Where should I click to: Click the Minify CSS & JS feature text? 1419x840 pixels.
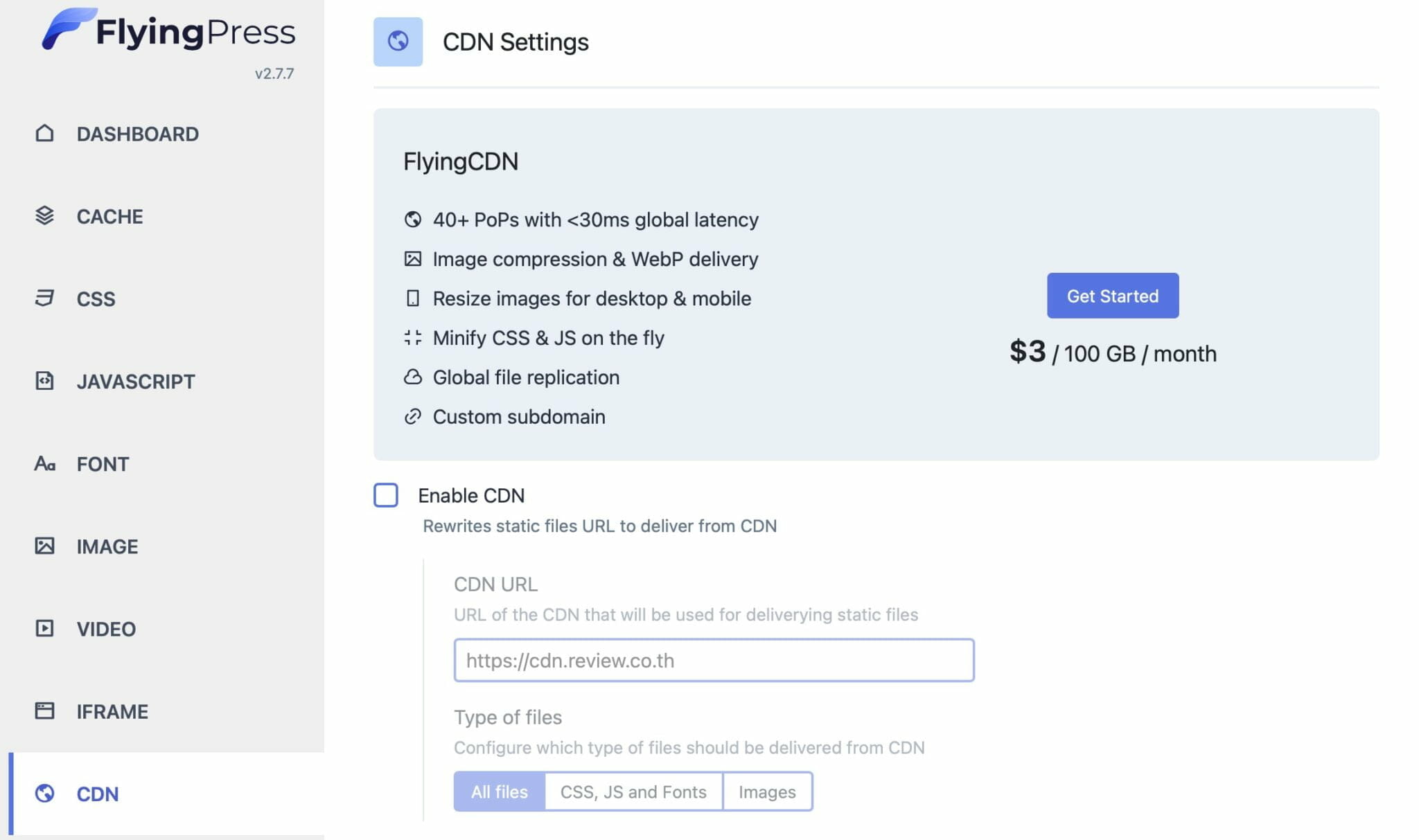(549, 338)
